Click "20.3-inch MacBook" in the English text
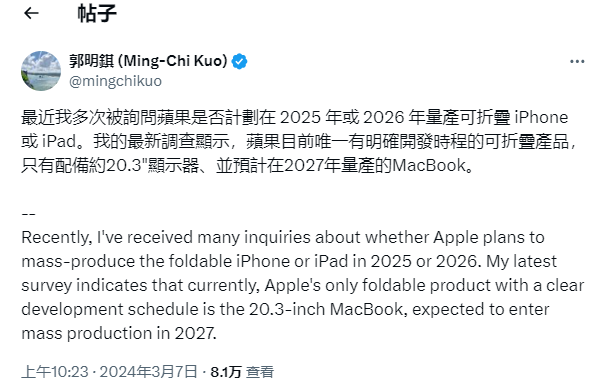The width and height of the screenshot is (609, 384). pos(326,309)
